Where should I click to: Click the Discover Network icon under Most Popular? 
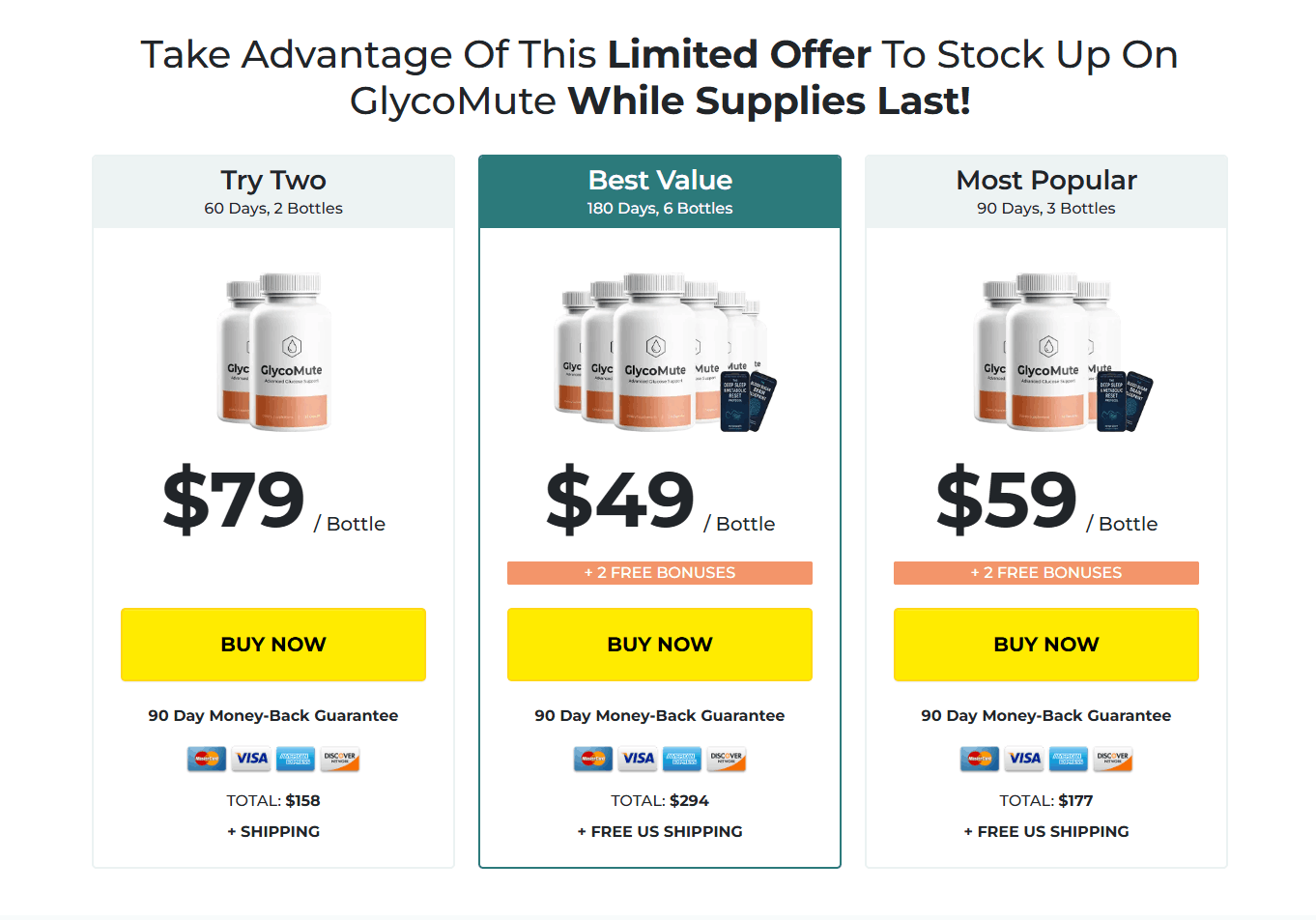click(x=1113, y=759)
